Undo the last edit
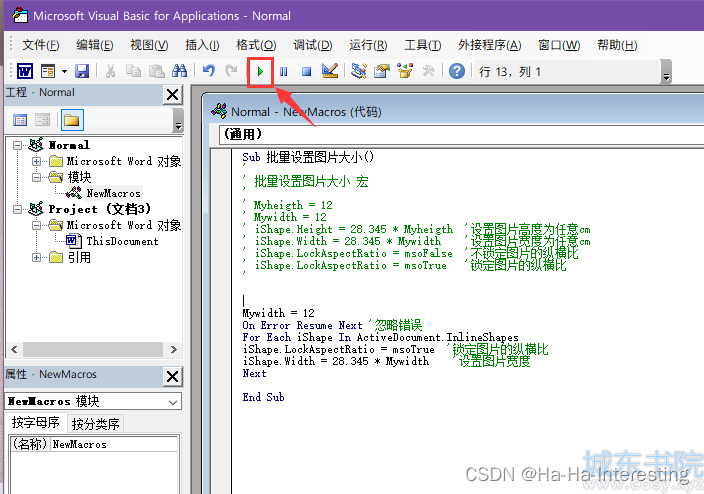This screenshot has width=704, height=494. (208, 71)
